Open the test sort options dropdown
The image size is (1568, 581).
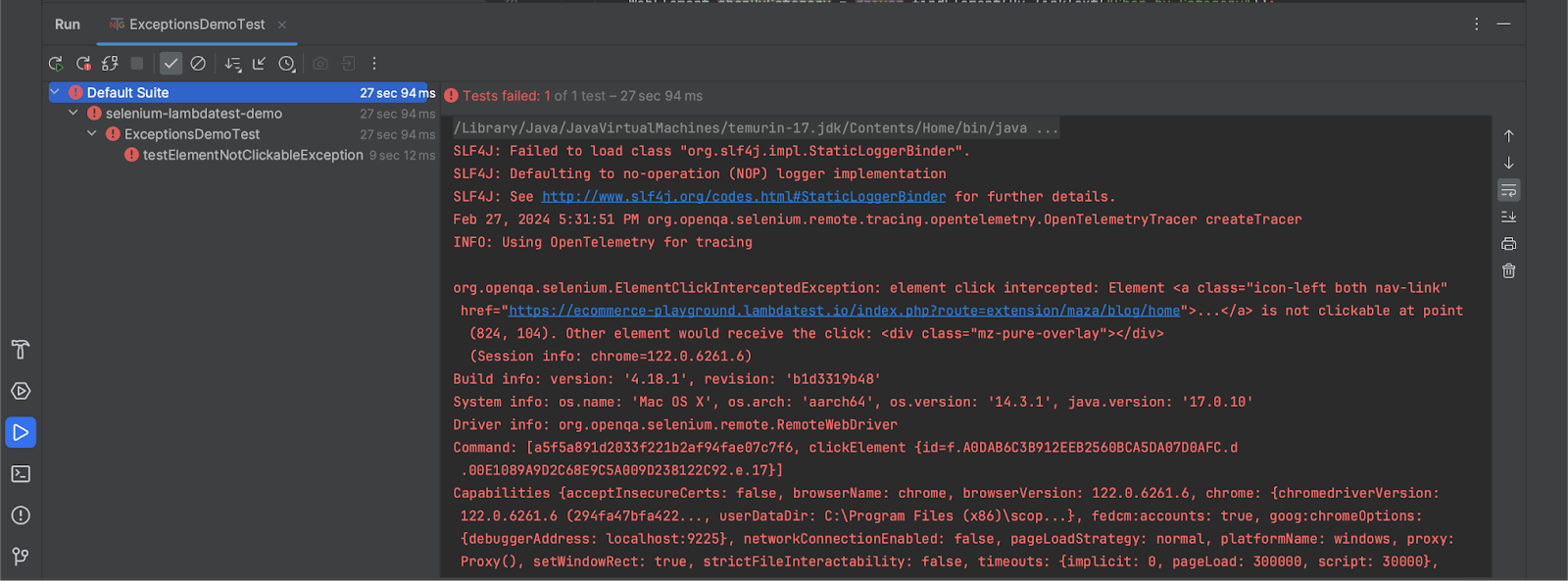232,64
